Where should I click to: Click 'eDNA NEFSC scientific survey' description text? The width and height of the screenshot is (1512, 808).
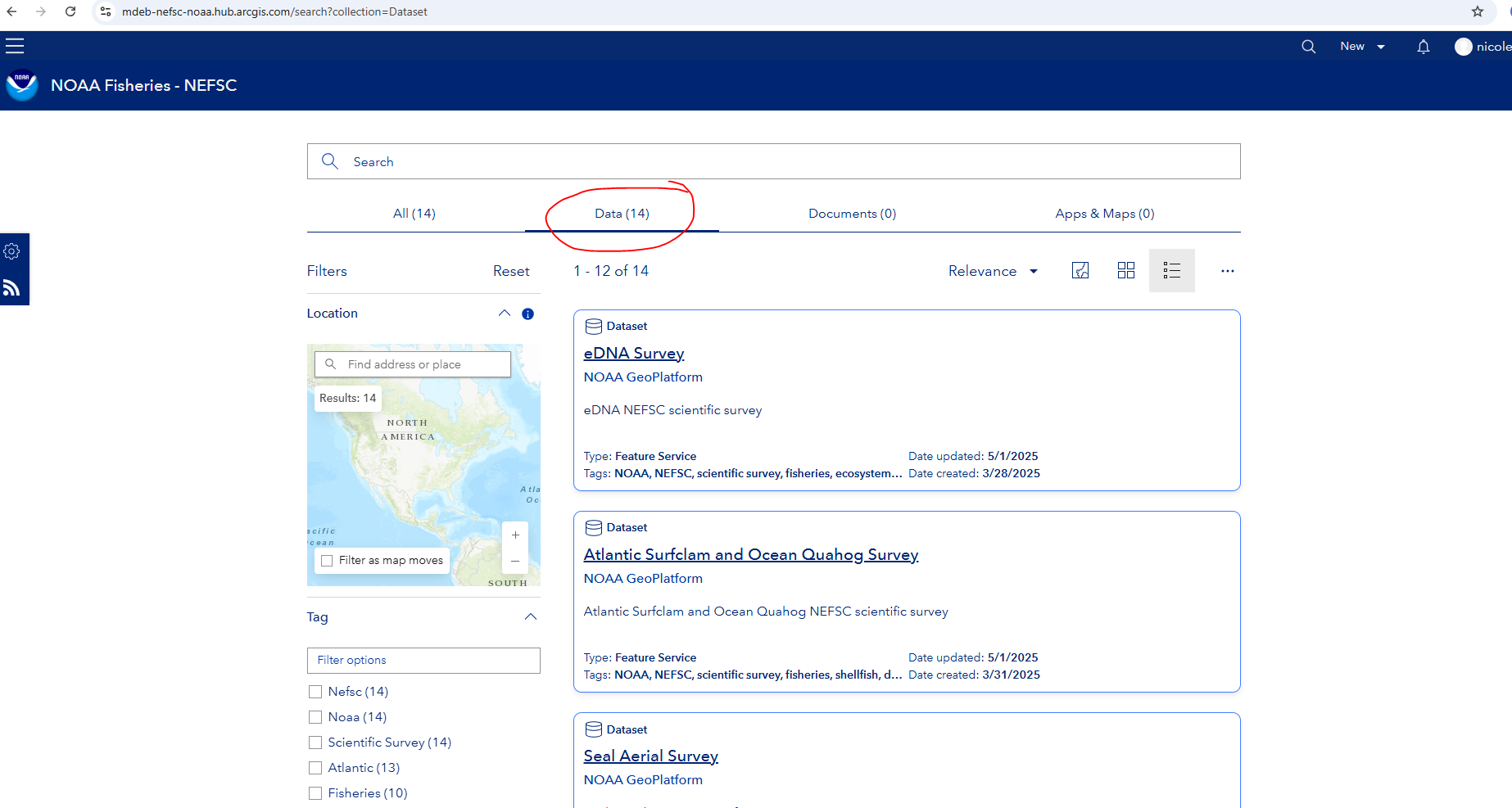pyautogui.click(x=672, y=410)
